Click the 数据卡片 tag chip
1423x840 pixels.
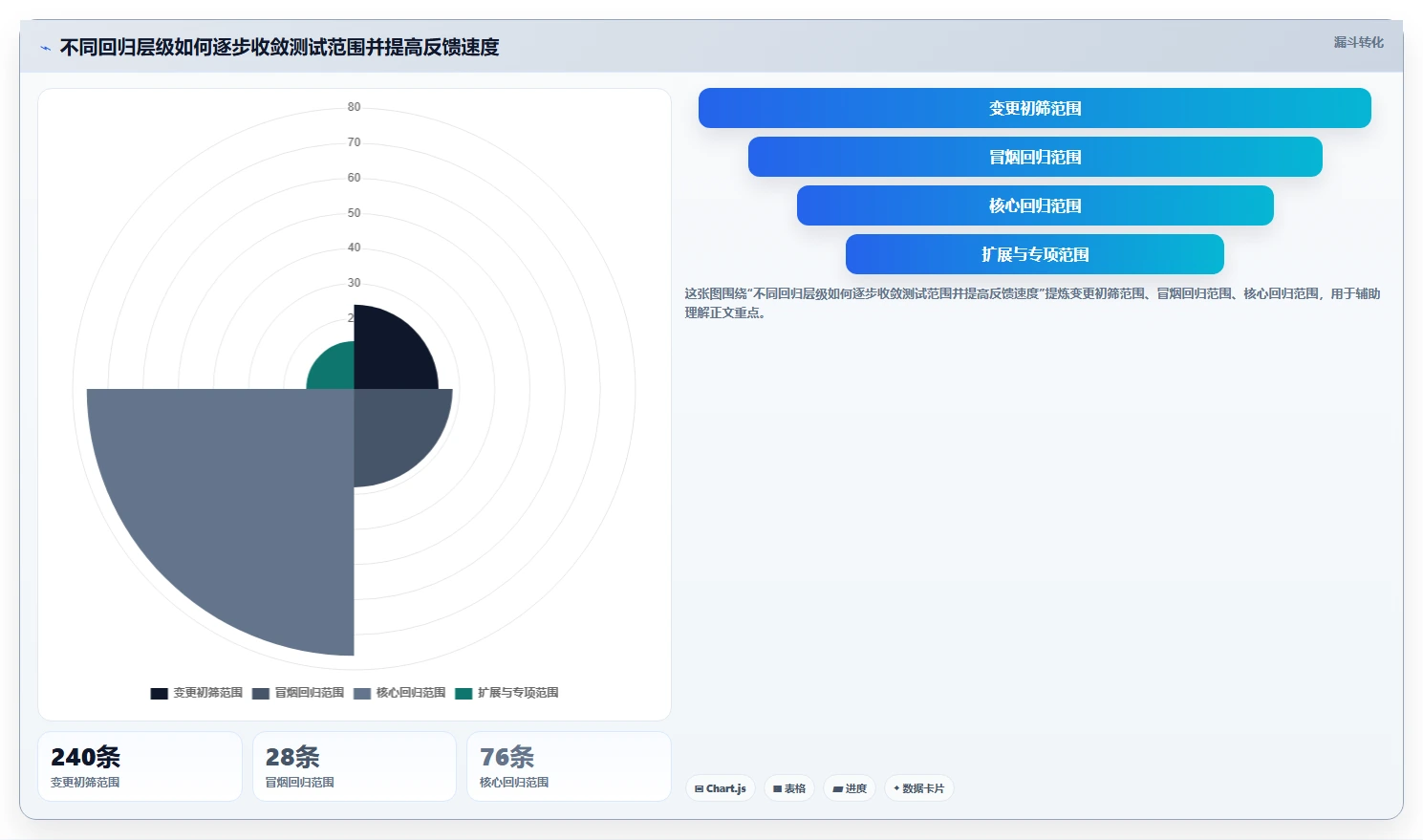(918, 788)
